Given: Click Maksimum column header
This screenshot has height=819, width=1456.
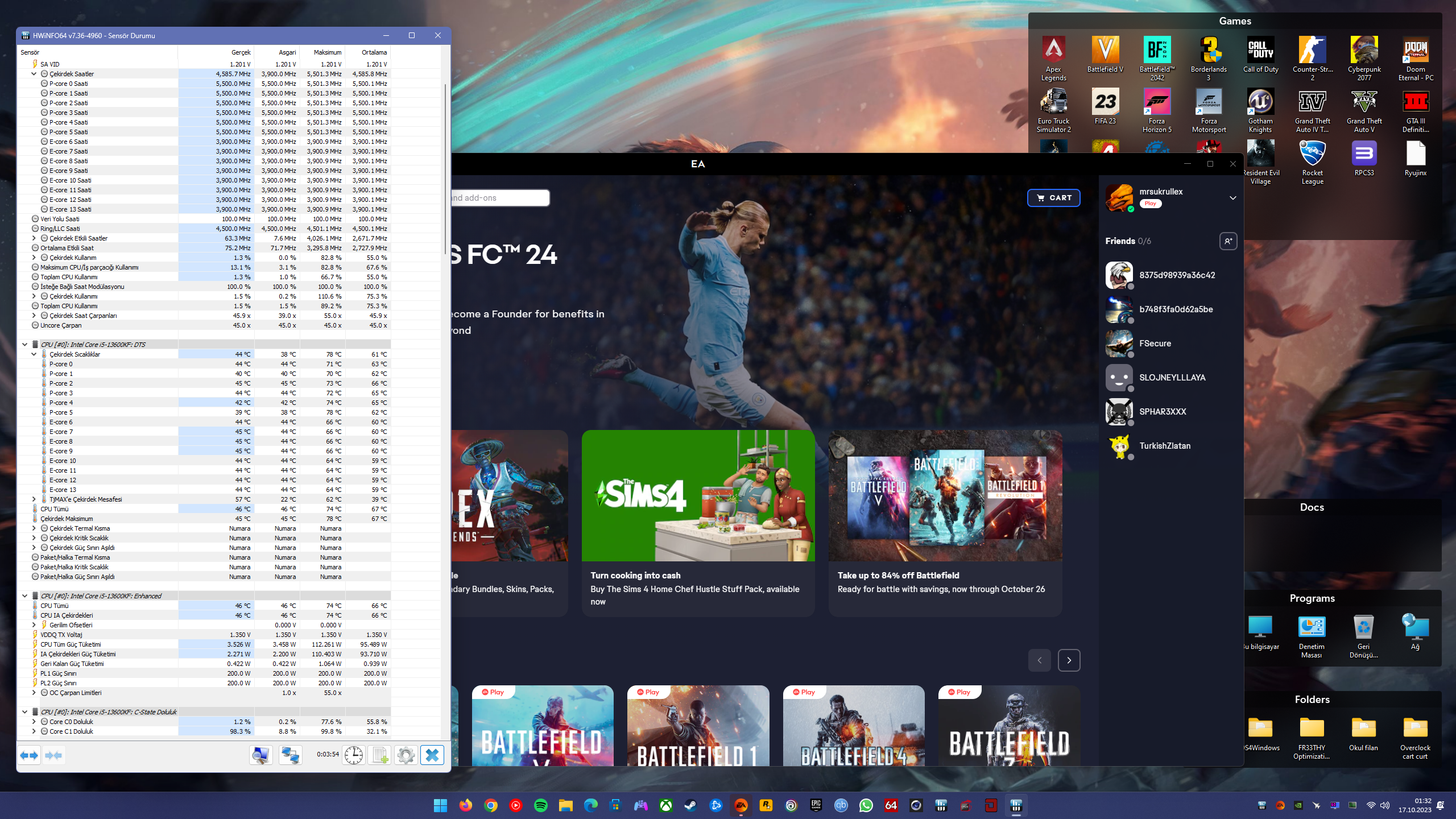Looking at the screenshot, I should (x=322, y=52).
